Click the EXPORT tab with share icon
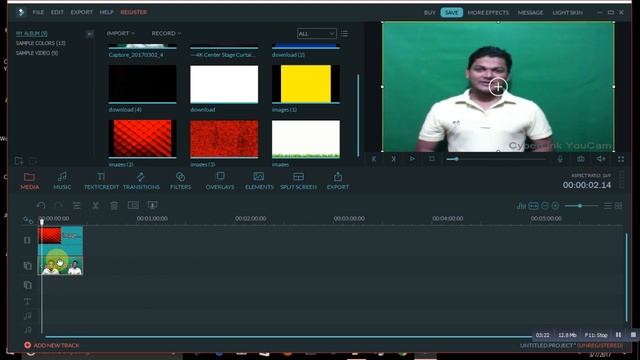Screen dimensions: 640x360 [338, 181]
